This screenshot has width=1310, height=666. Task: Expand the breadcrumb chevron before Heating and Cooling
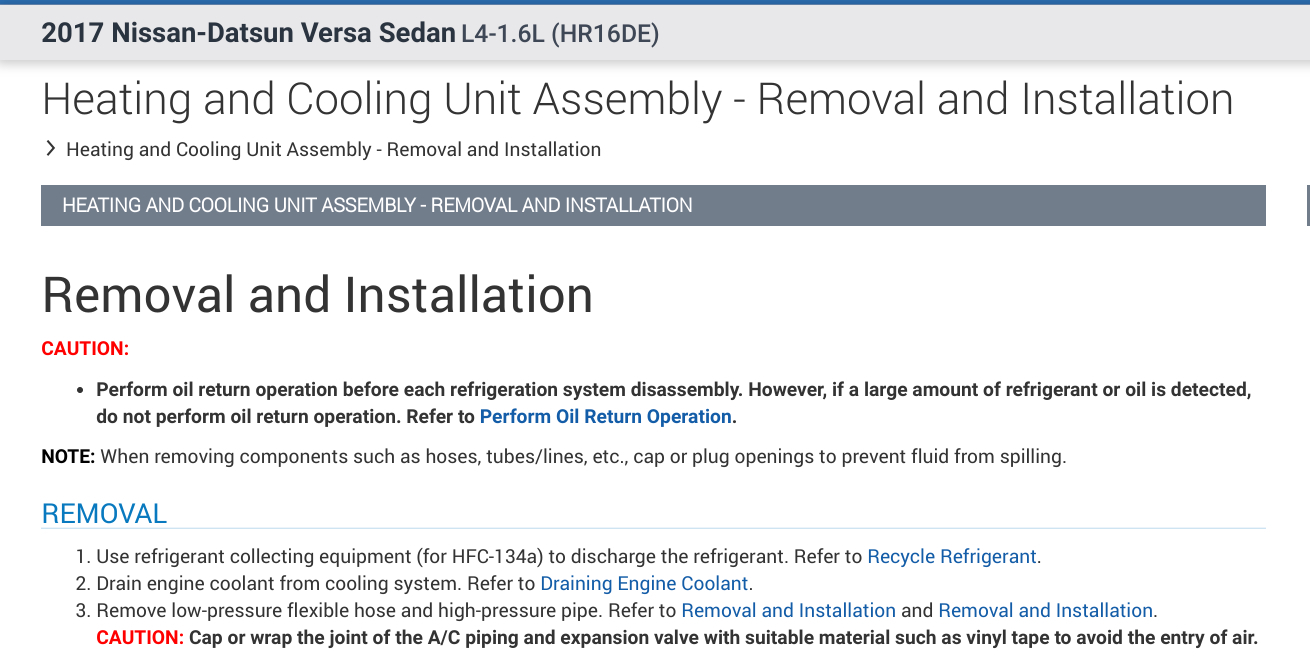(50, 149)
